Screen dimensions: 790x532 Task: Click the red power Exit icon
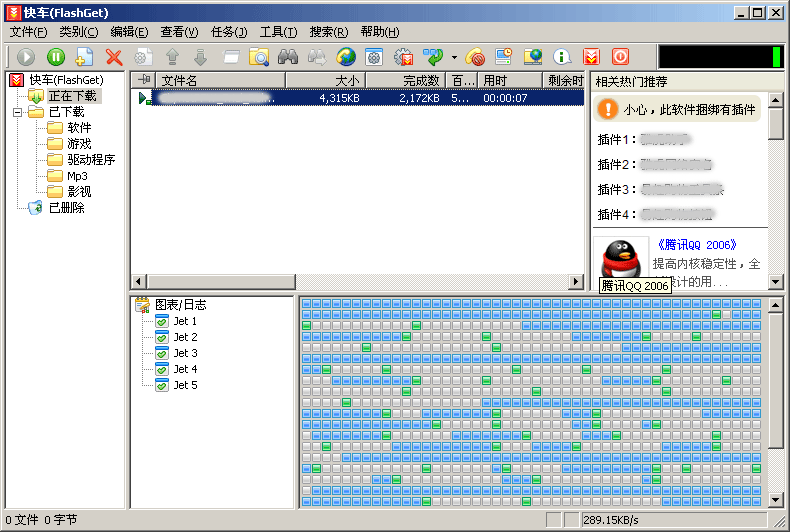pos(620,57)
